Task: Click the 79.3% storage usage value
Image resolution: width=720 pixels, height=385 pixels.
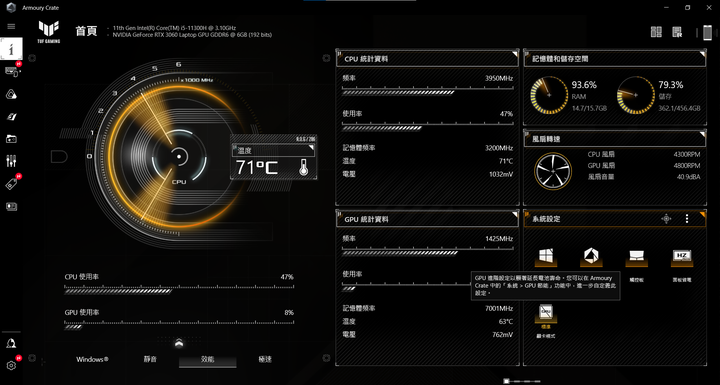Action: tap(671, 85)
